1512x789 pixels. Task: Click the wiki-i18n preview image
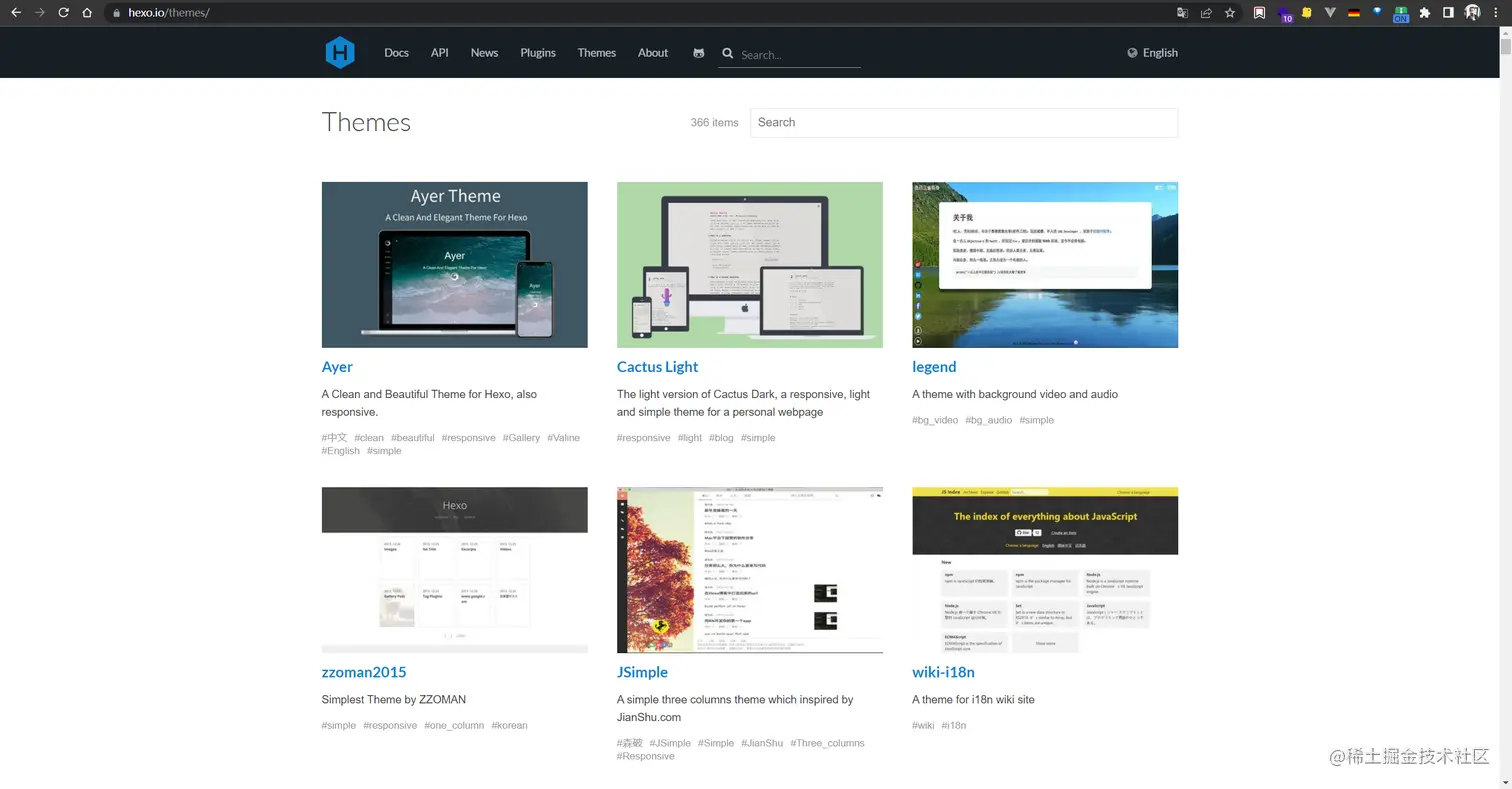click(1045, 570)
